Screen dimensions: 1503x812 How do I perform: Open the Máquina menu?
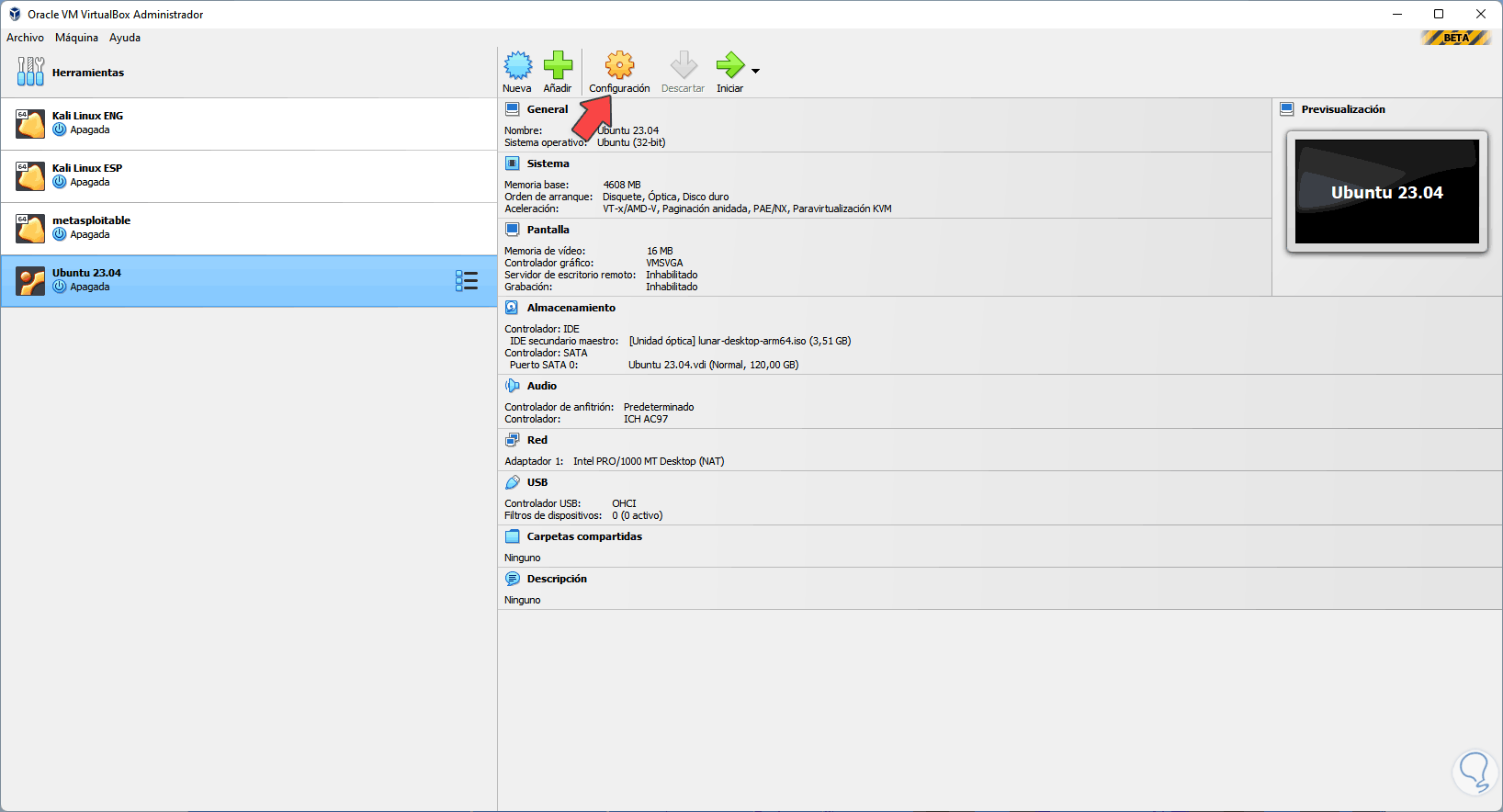point(76,38)
